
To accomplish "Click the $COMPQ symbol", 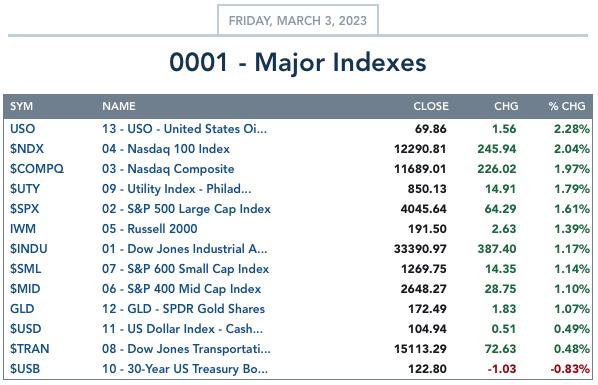I will tap(37, 169).
